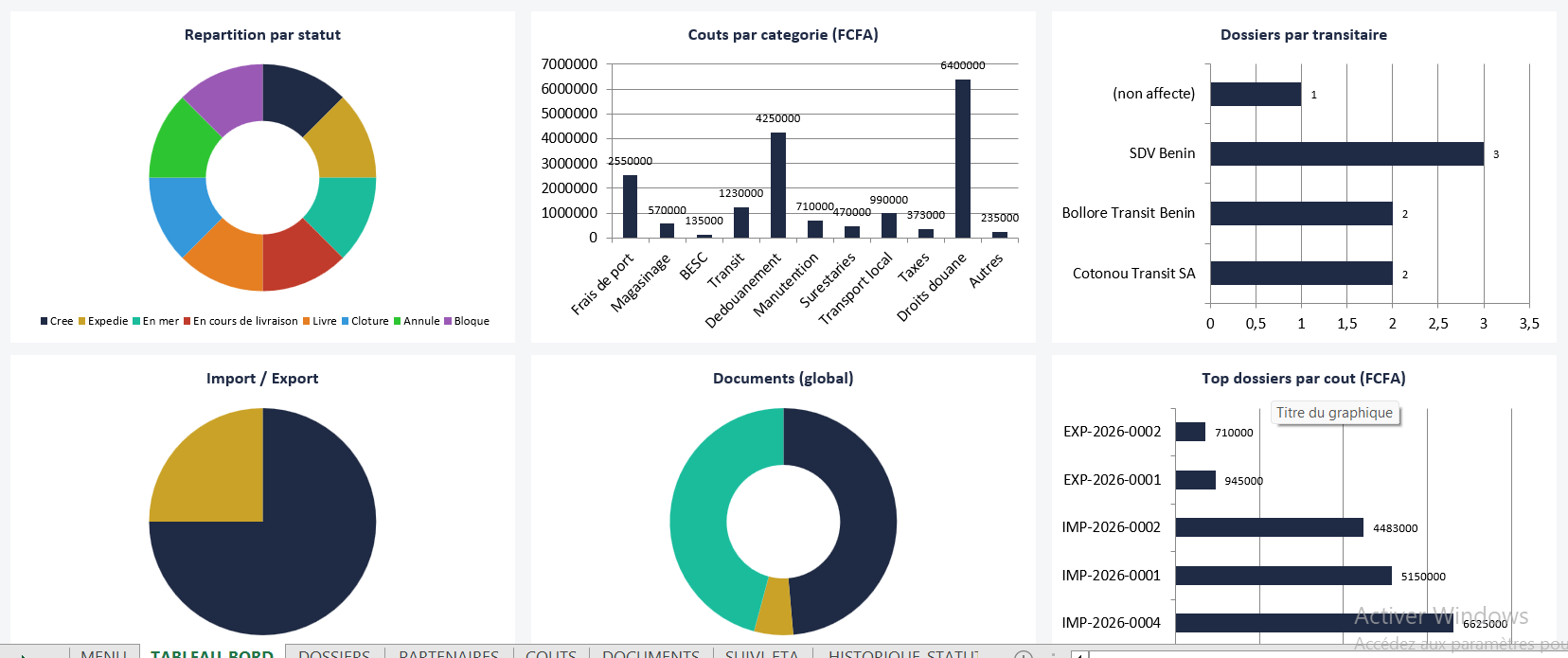
Task: Open the DOCUMENTS sheet tab
Action: click(x=650, y=652)
